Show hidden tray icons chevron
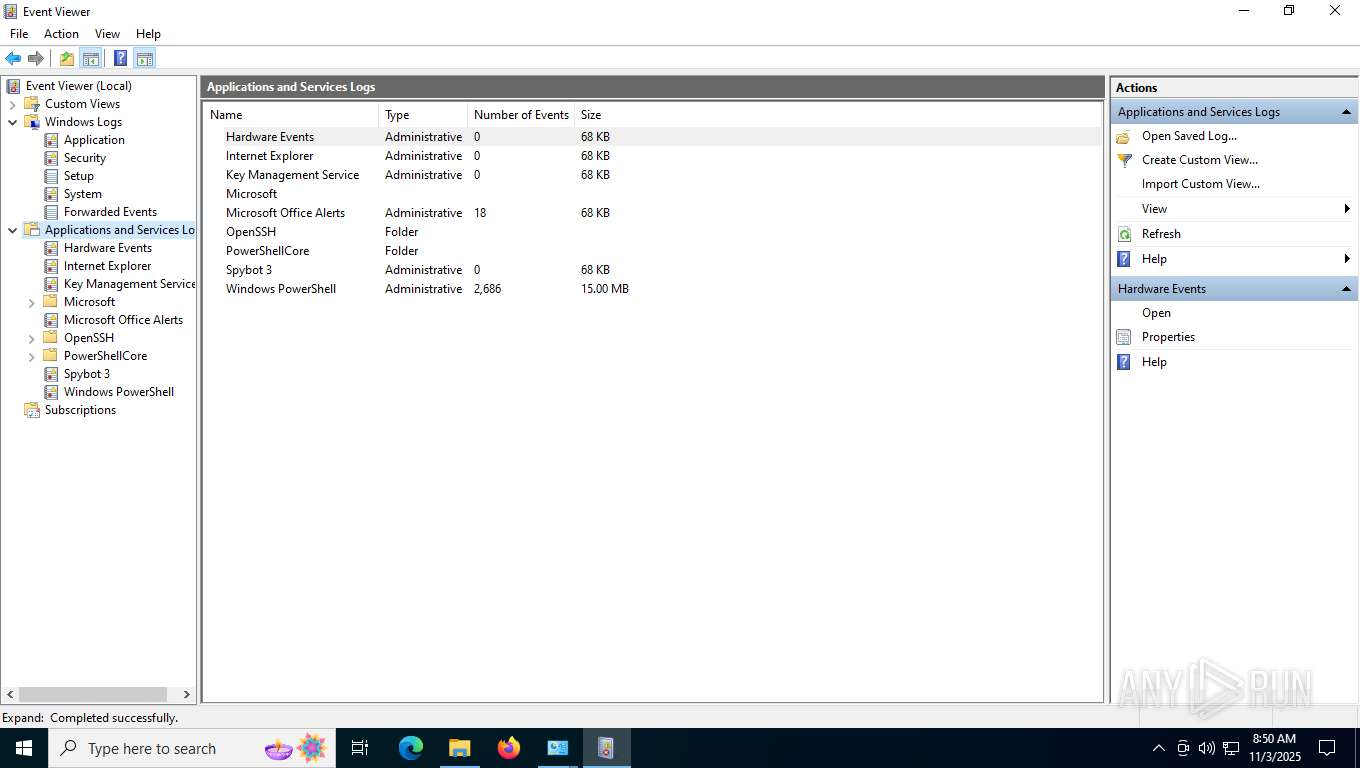Image resolution: width=1360 pixels, height=768 pixels. click(x=1159, y=748)
